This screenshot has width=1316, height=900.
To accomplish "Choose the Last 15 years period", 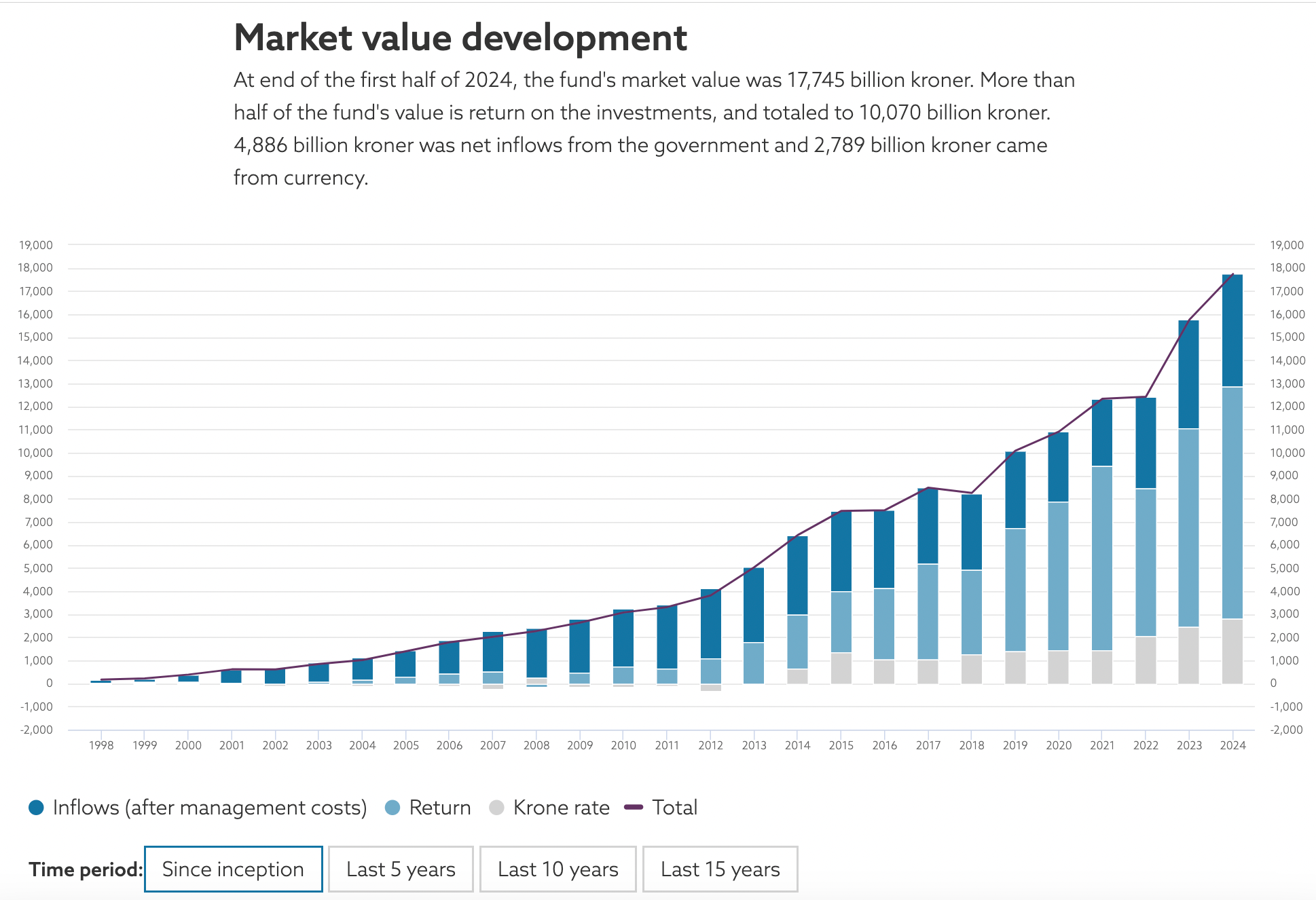I will point(720,869).
